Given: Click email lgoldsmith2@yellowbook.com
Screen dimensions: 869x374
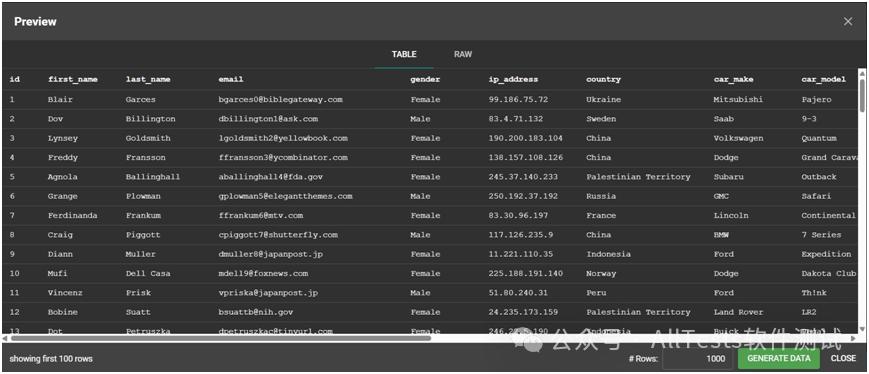Looking at the screenshot, I should tap(283, 139).
